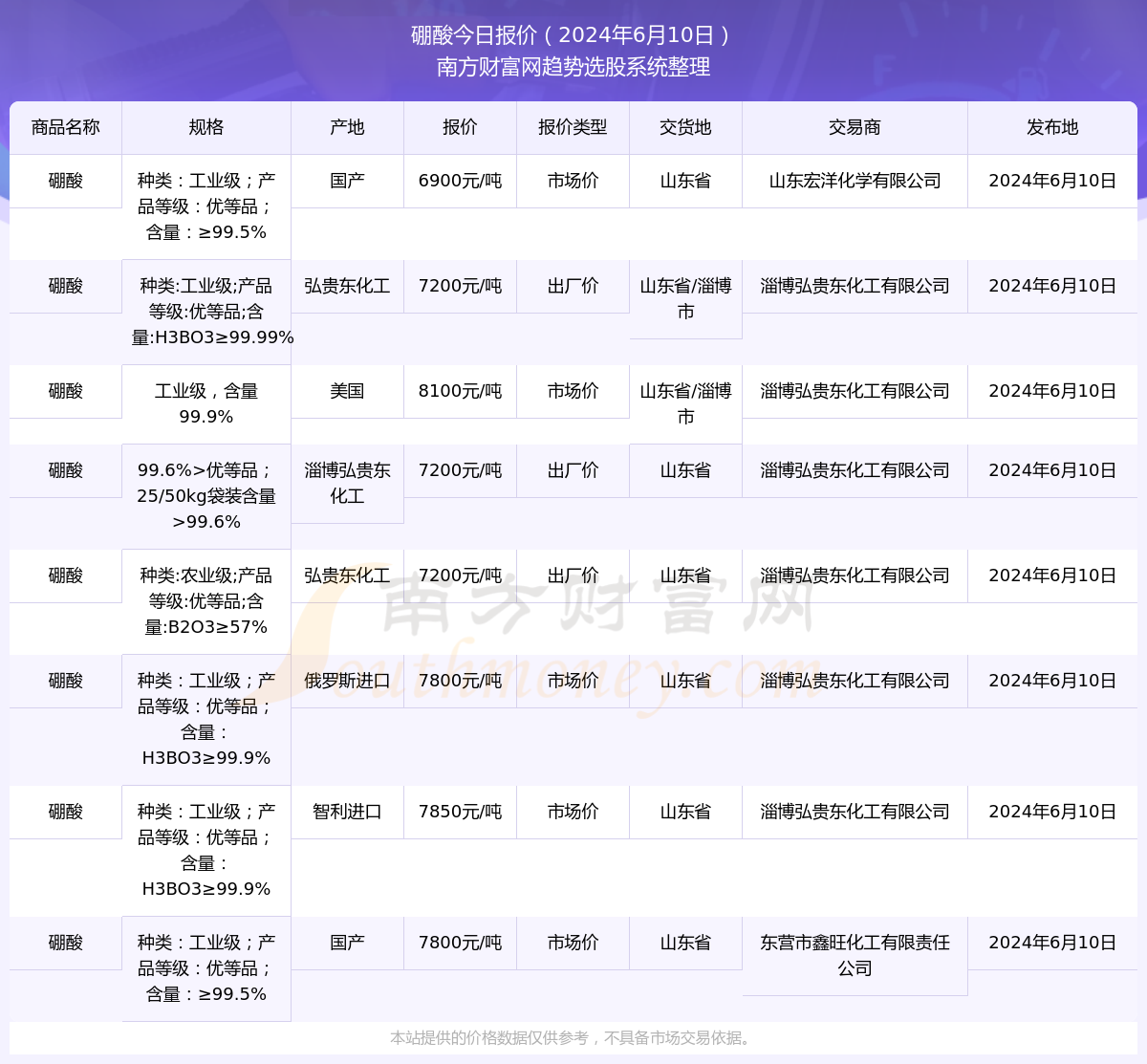Click the title 硼酸今日报价（2024年6月10日）
The image size is (1147, 1064).
573,35
